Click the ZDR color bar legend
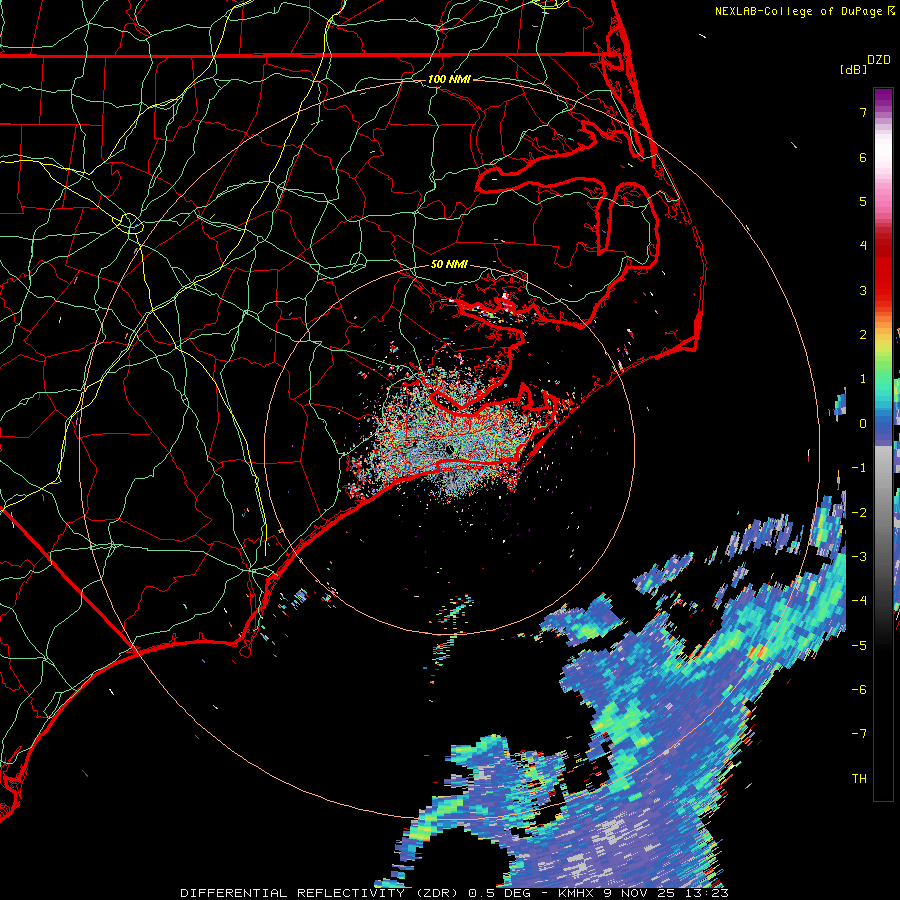 point(883,444)
